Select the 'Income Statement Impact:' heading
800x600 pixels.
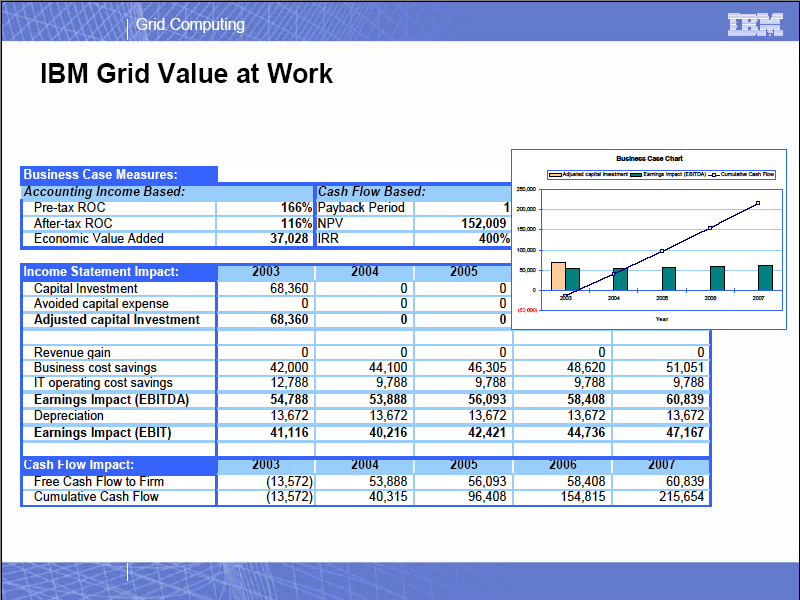101,271
